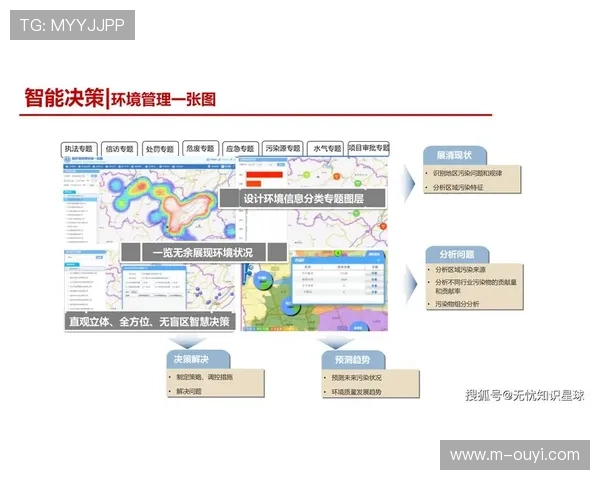Click the banner 直观立体、全方位、无盲区智慧决策
This screenshot has width=600, height=480.
point(150,322)
